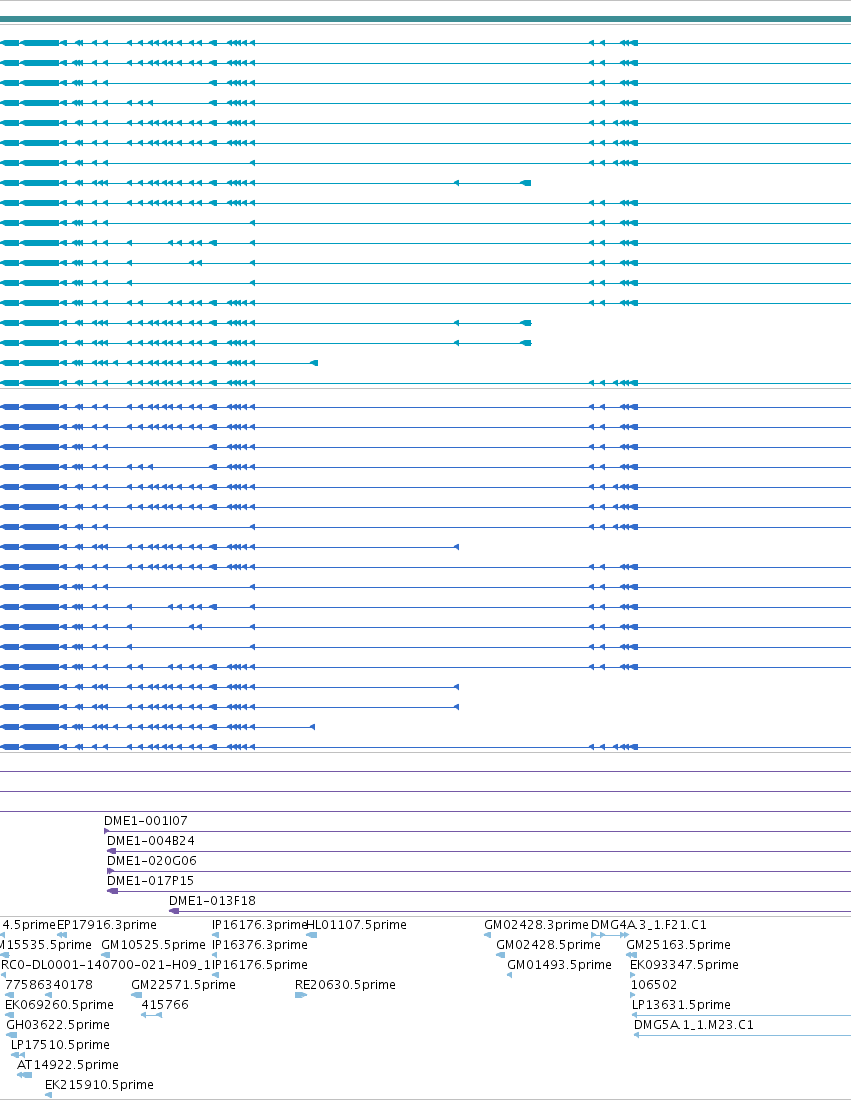Select the AT14922.5prime EST label
This screenshot has width=851, height=1100.
click(68, 1065)
